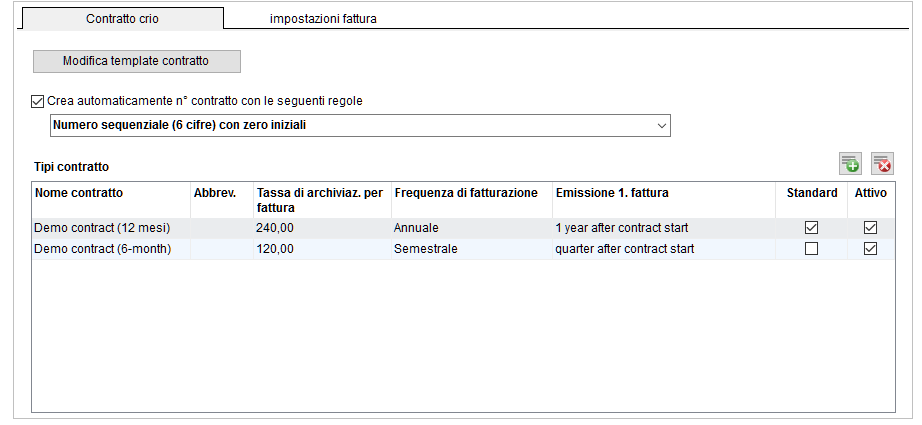This screenshot has width=922, height=425.
Task: Uncheck Attivo for Demo contract (6-month)
Action: (870, 249)
